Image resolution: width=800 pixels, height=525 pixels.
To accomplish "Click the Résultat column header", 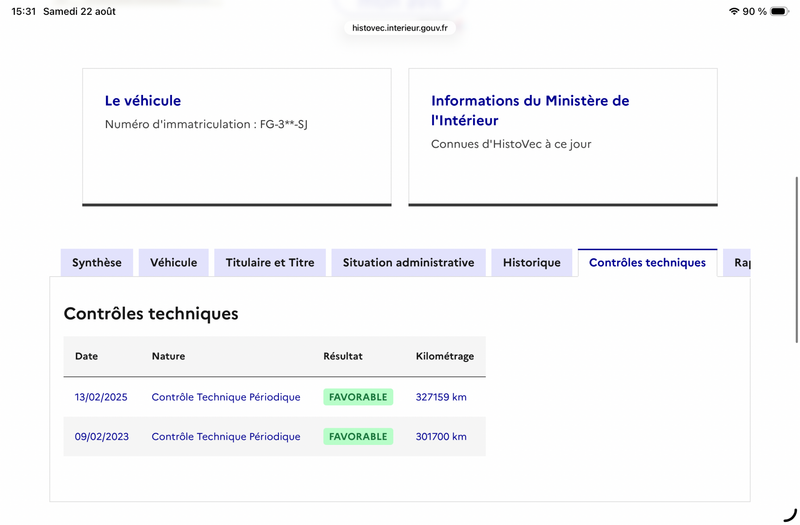I will pyautogui.click(x=343, y=356).
